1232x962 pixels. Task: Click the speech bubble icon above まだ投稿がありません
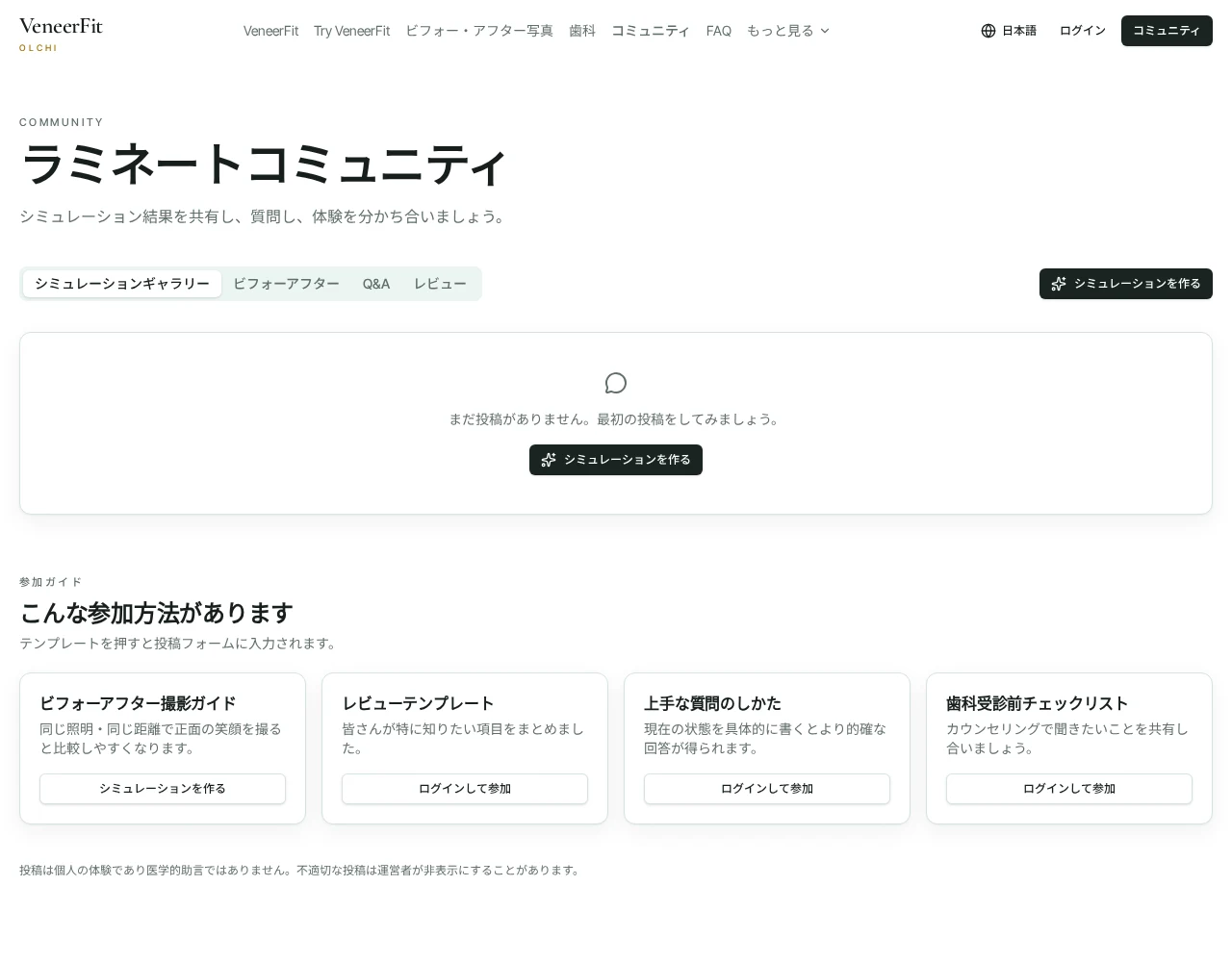[616, 384]
